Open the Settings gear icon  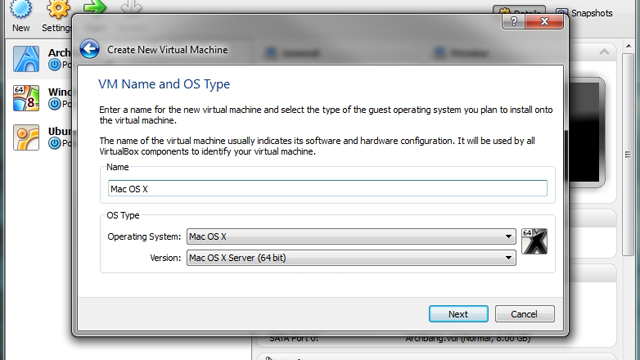click(x=58, y=9)
